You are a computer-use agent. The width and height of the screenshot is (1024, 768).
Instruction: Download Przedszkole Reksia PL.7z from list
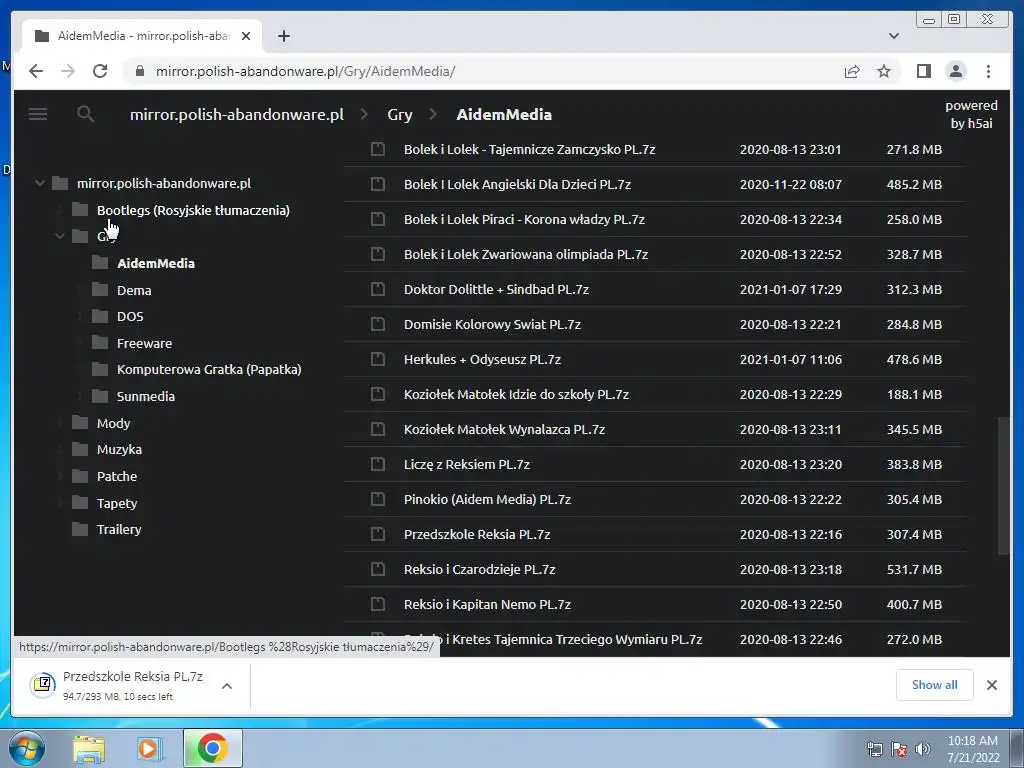477,534
